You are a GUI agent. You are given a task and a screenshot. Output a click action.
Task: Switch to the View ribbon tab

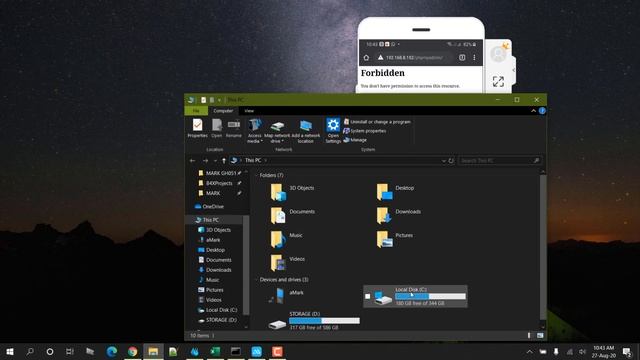point(249,111)
